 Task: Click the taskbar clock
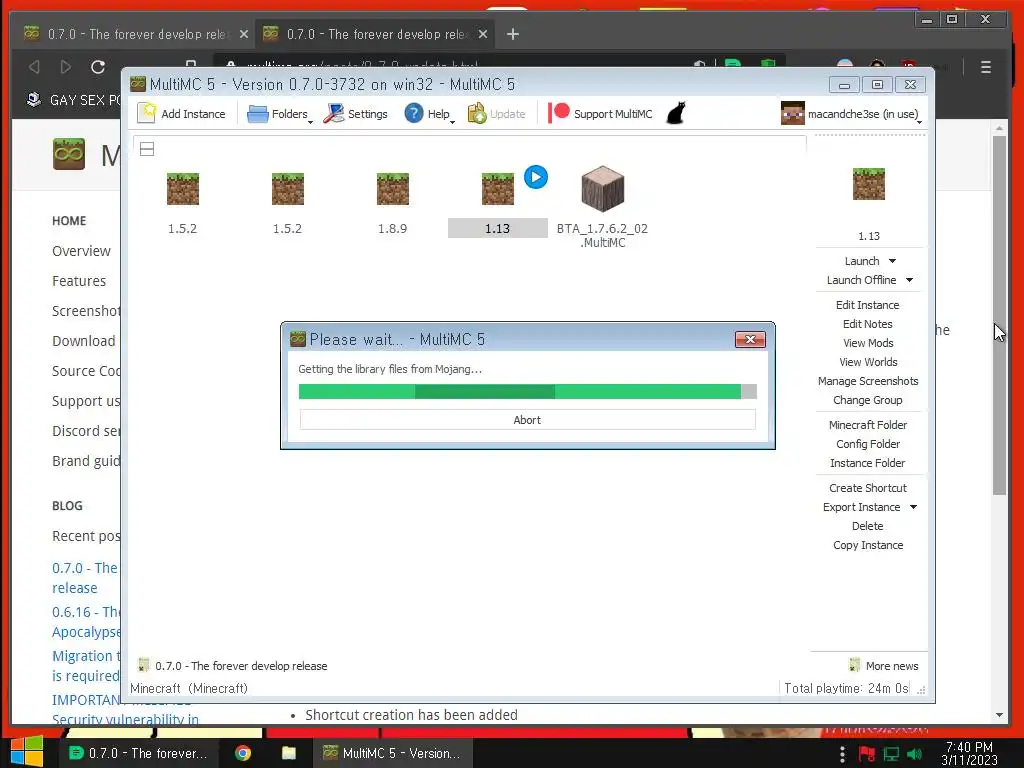click(969, 753)
